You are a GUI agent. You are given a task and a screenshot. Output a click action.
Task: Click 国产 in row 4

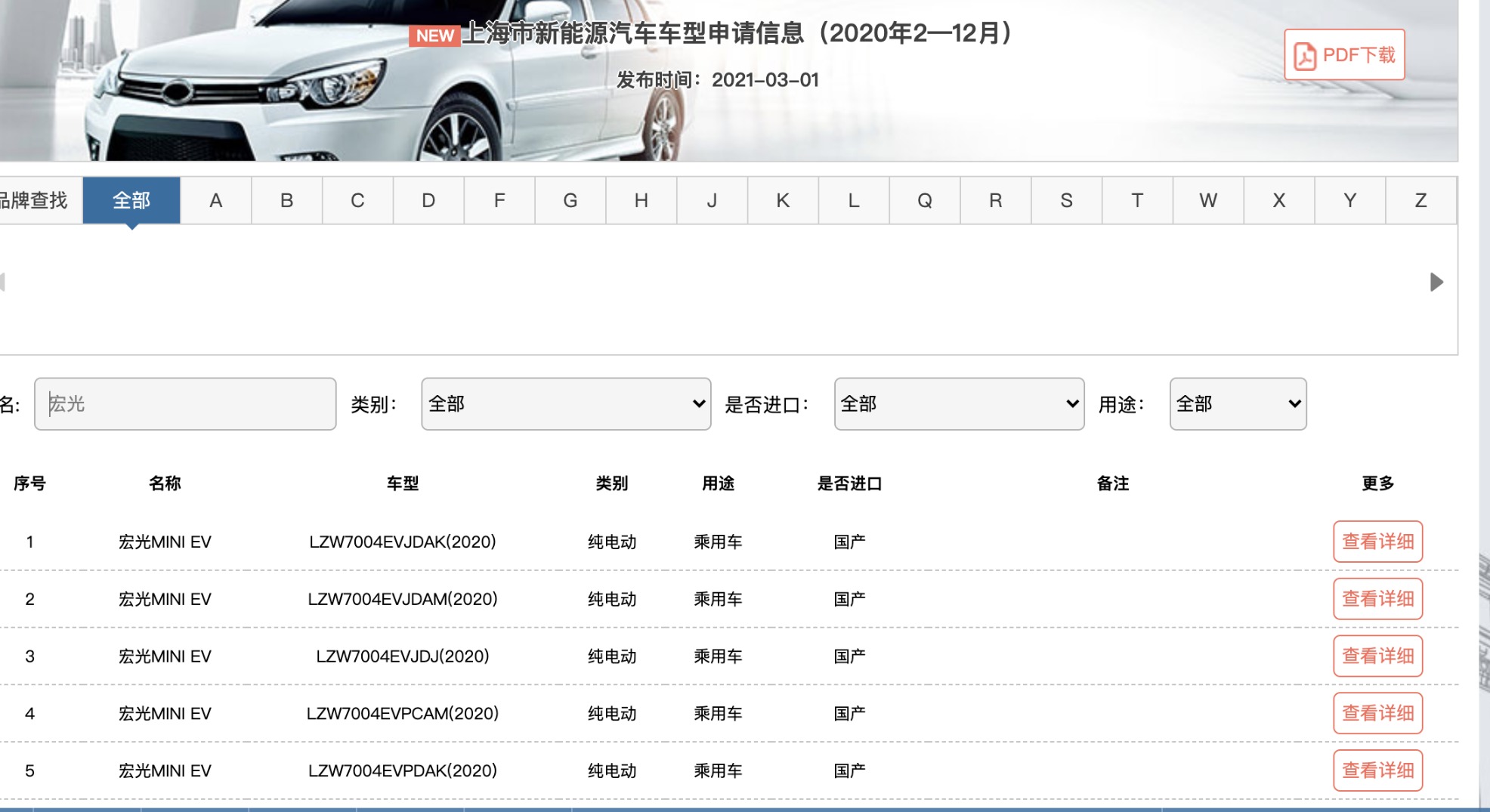tap(850, 714)
